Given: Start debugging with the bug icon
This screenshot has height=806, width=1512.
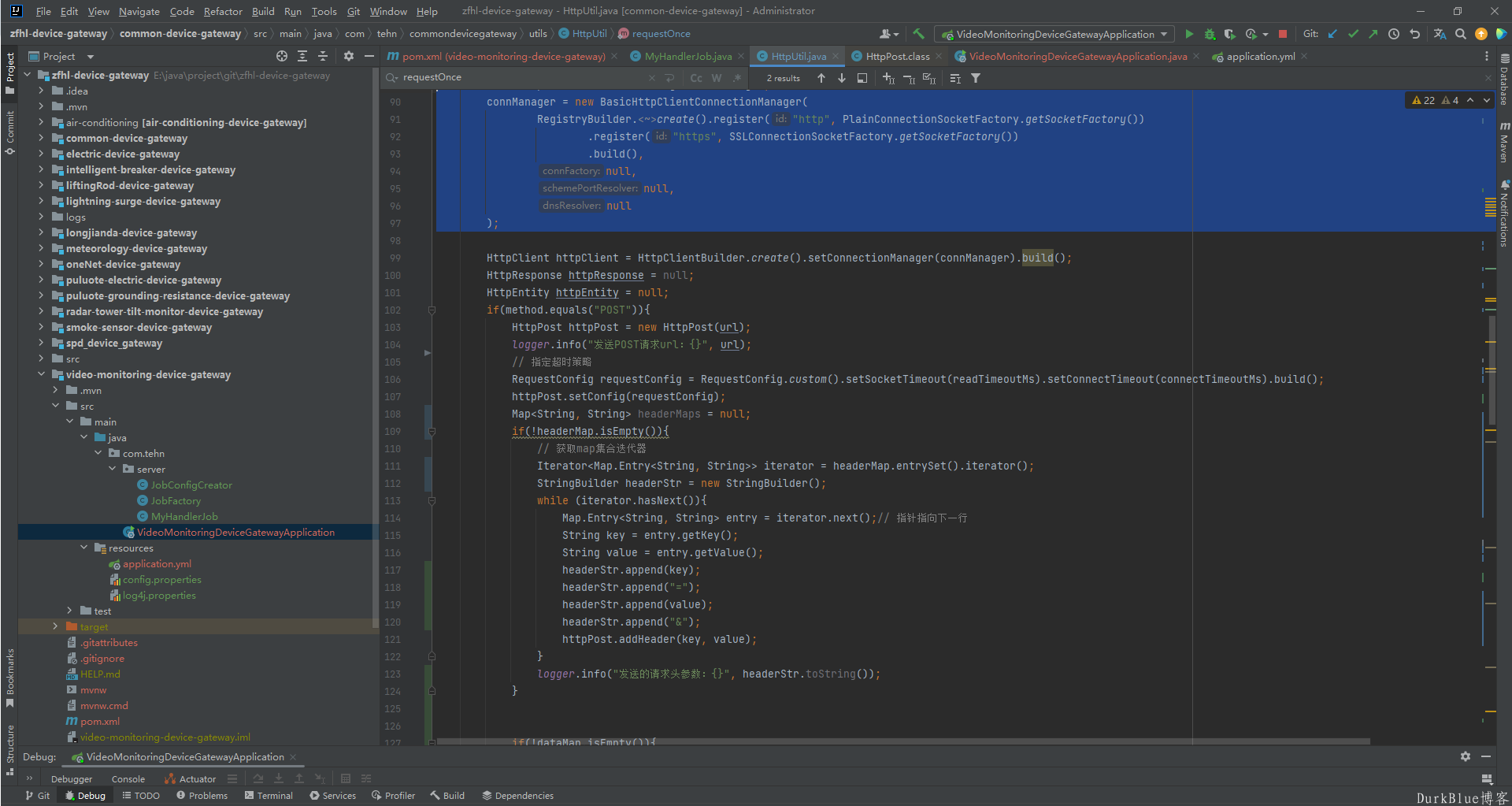Looking at the screenshot, I should point(1210,34).
